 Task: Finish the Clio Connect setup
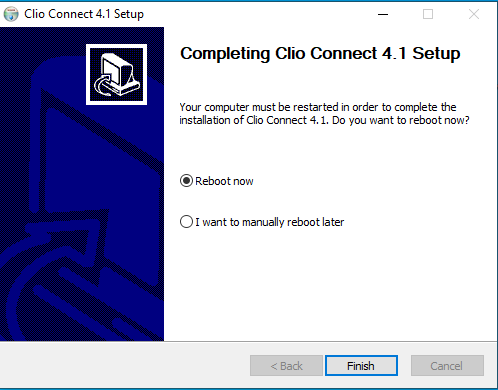click(361, 366)
